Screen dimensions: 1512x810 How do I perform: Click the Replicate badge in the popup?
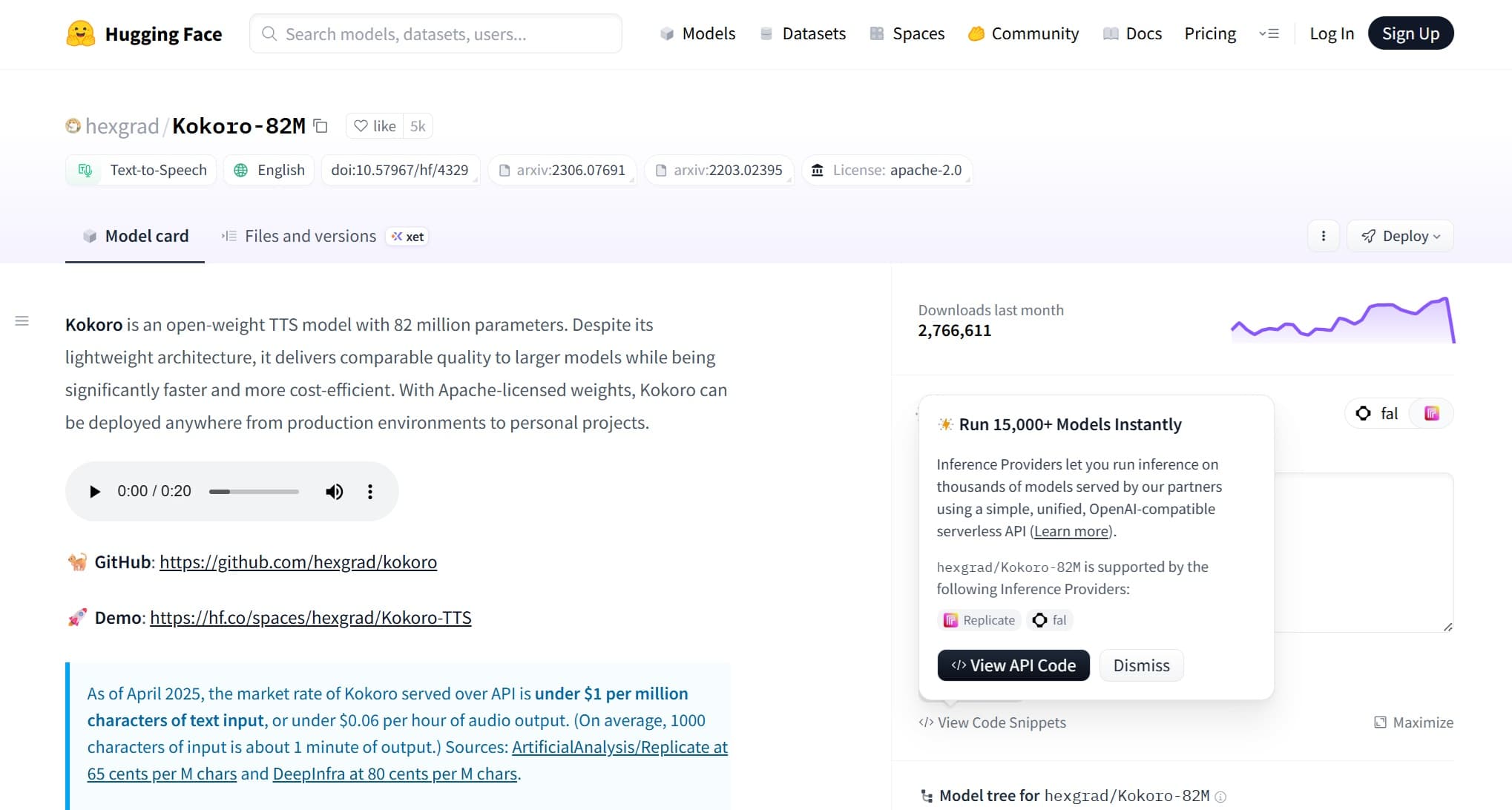pyautogui.click(x=979, y=620)
